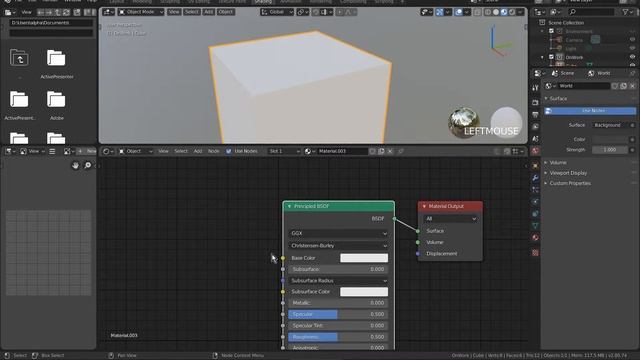Open the Modifier properties wrench tab
640x360 pixels.
click(x=535, y=178)
